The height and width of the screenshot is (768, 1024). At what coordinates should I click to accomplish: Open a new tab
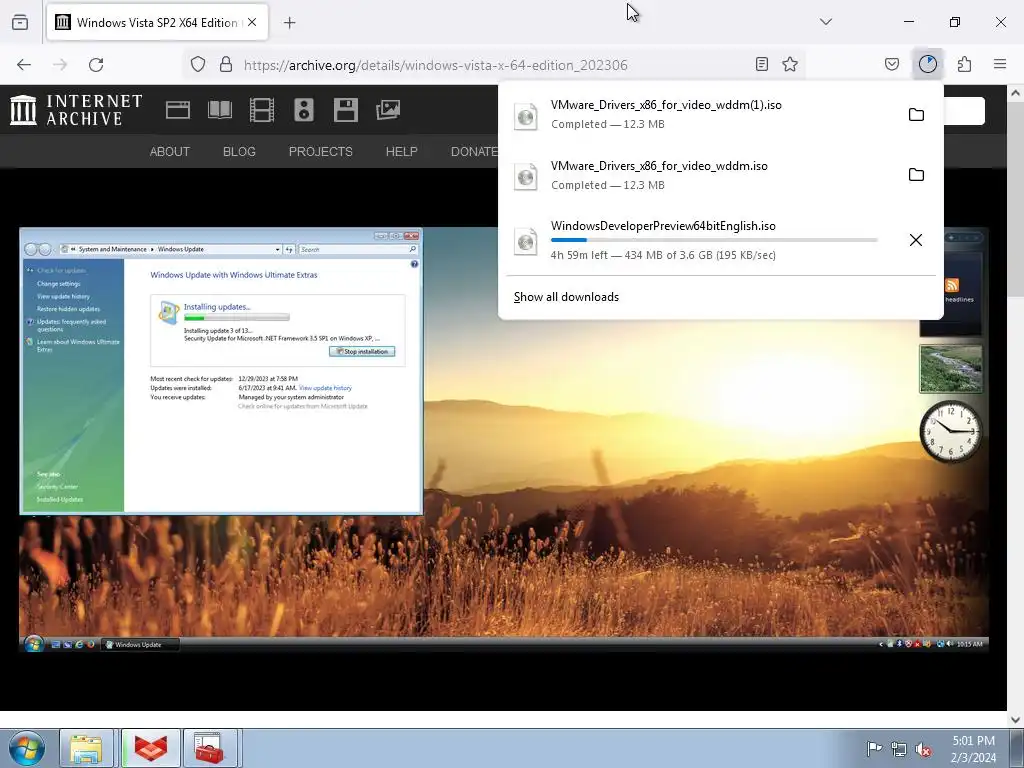(x=290, y=23)
